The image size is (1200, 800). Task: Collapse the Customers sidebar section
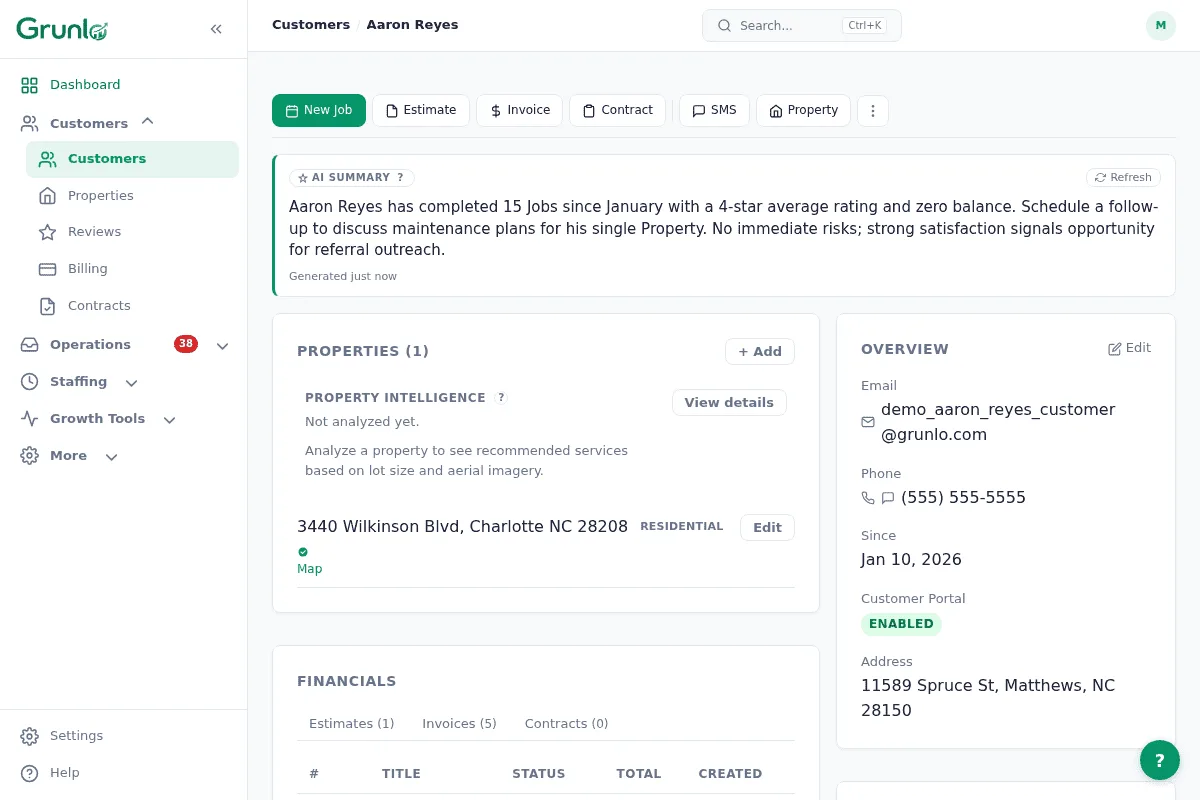pyautogui.click(x=147, y=122)
